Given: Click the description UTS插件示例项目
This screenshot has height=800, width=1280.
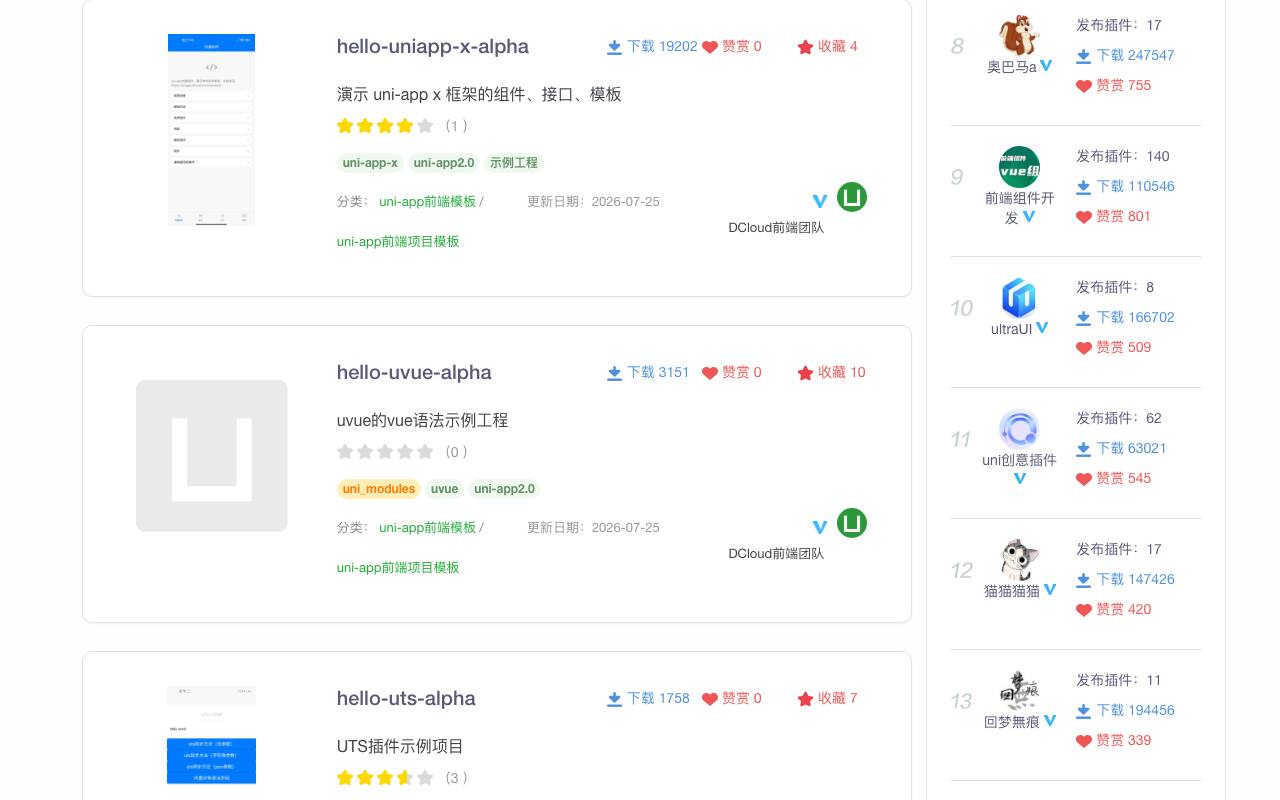Looking at the screenshot, I should [400, 746].
